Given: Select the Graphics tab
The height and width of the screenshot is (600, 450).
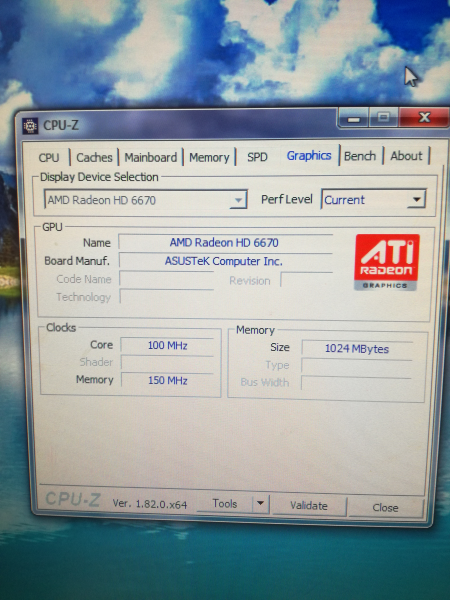Looking at the screenshot, I should point(309,155).
